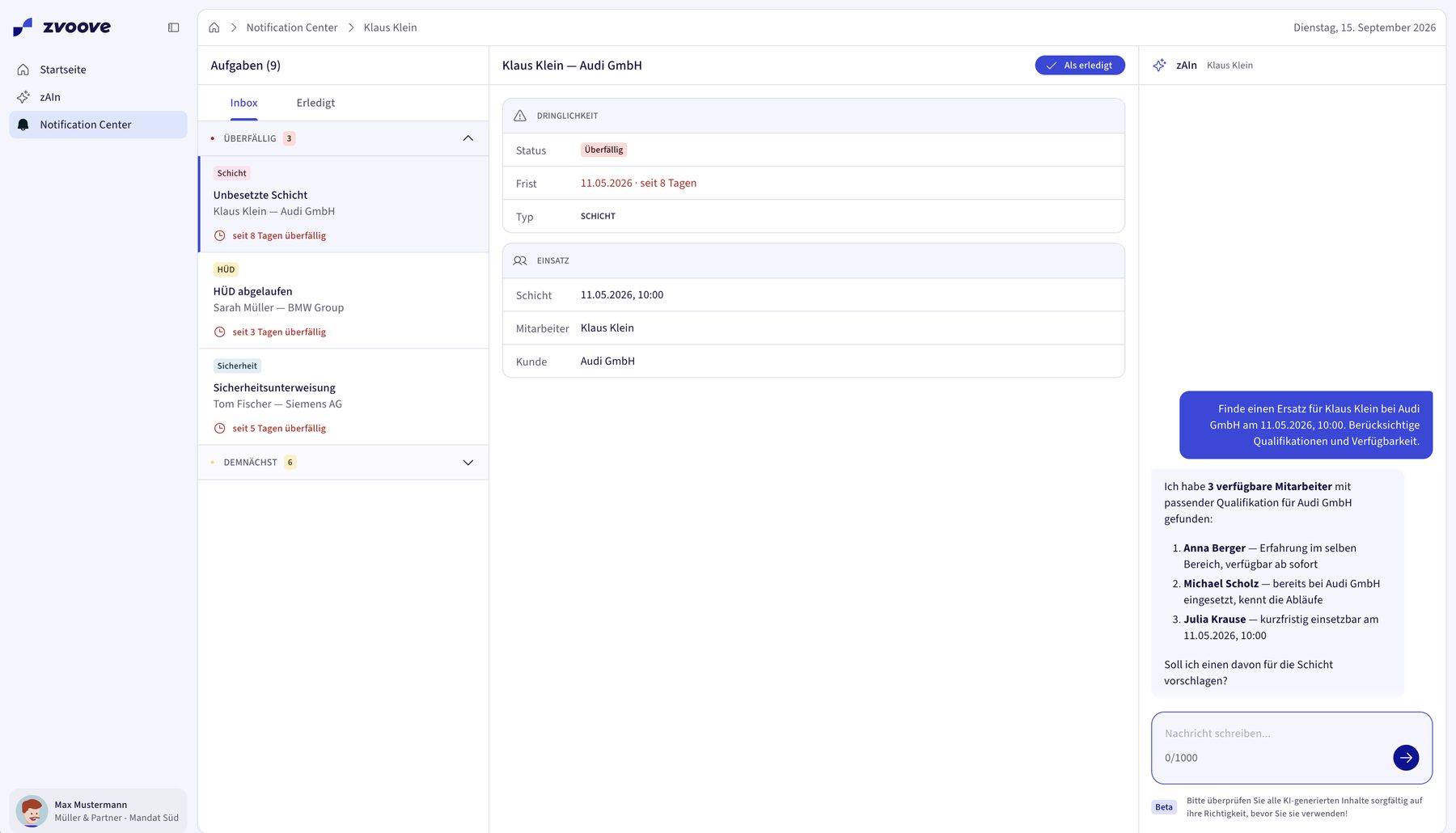Open Startseite from sidebar
Image resolution: width=1456 pixels, height=833 pixels.
click(98, 70)
